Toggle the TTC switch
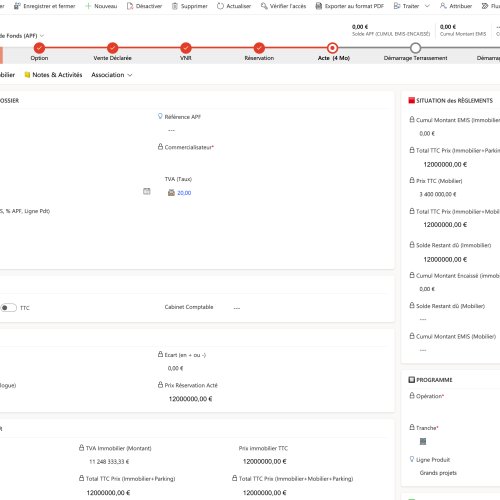Screen dimensions: 500x500 click(x=8, y=308)
